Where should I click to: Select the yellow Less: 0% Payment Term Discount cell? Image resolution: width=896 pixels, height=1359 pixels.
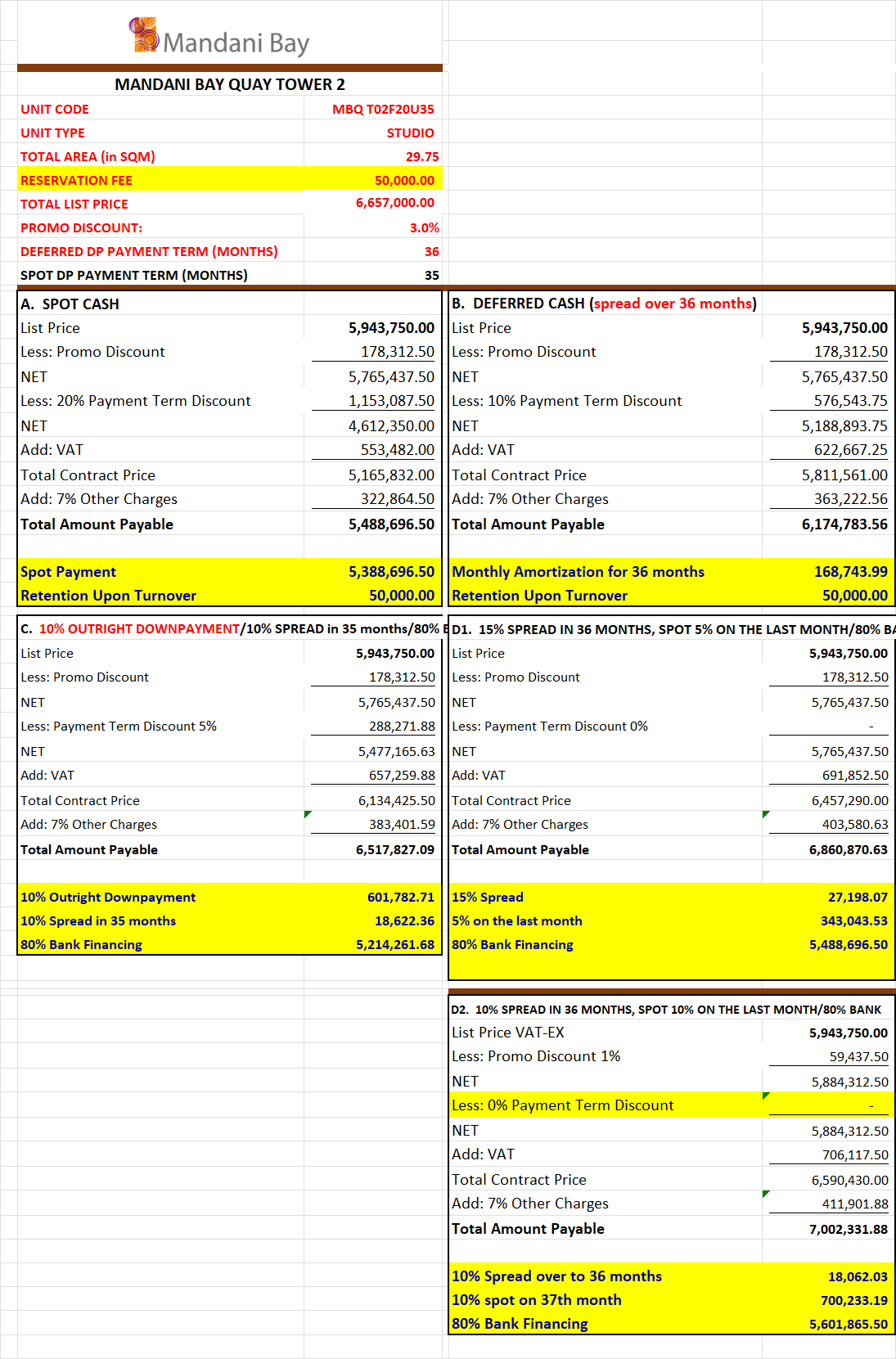tap(563, 1105)
